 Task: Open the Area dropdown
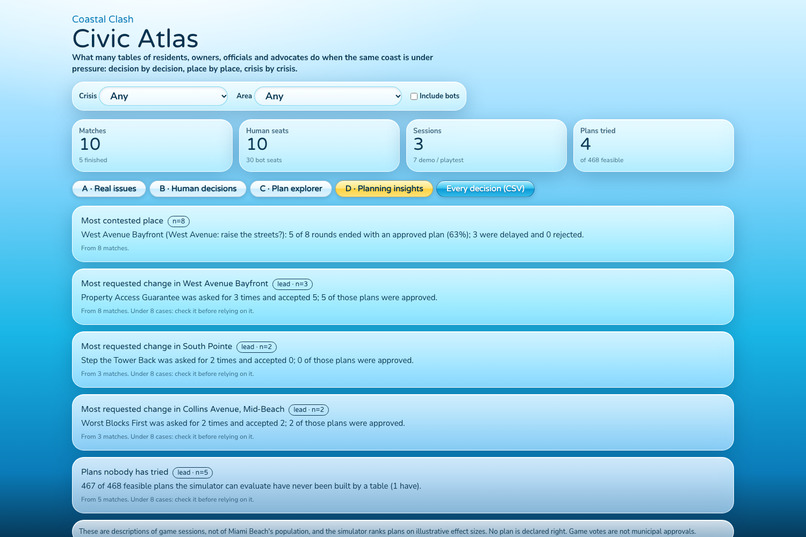click(328, 96)
